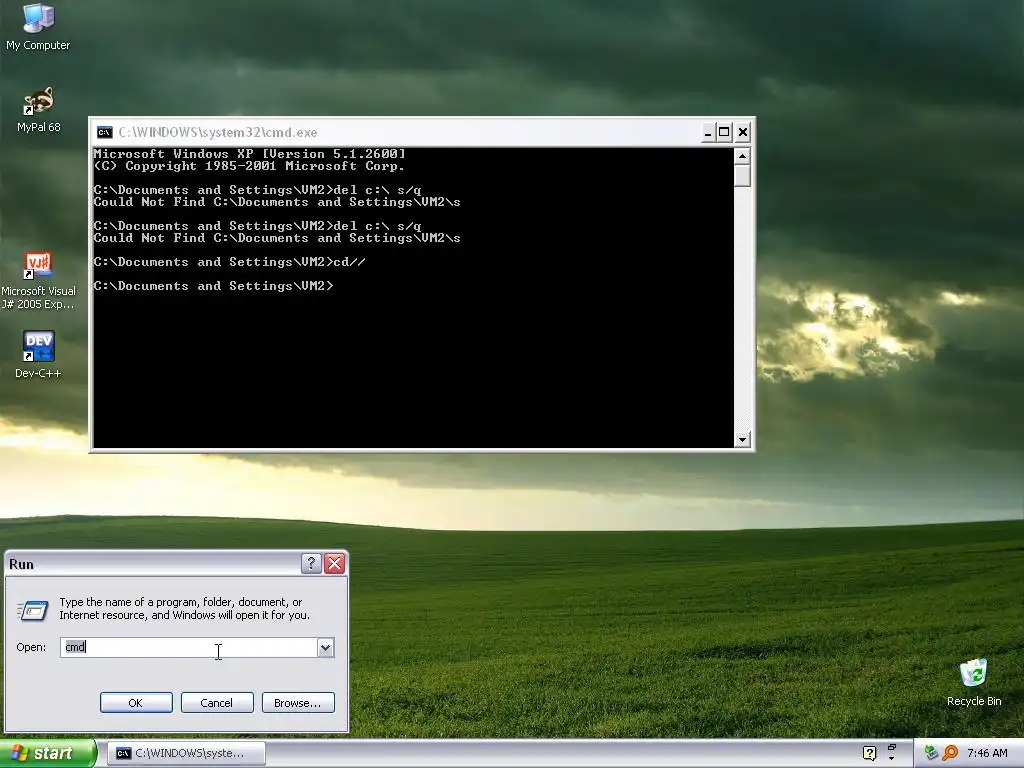Click the orange magnifier tray icon
The height and width of the screenshot is (768, 1024).
(x=950, y=753)
